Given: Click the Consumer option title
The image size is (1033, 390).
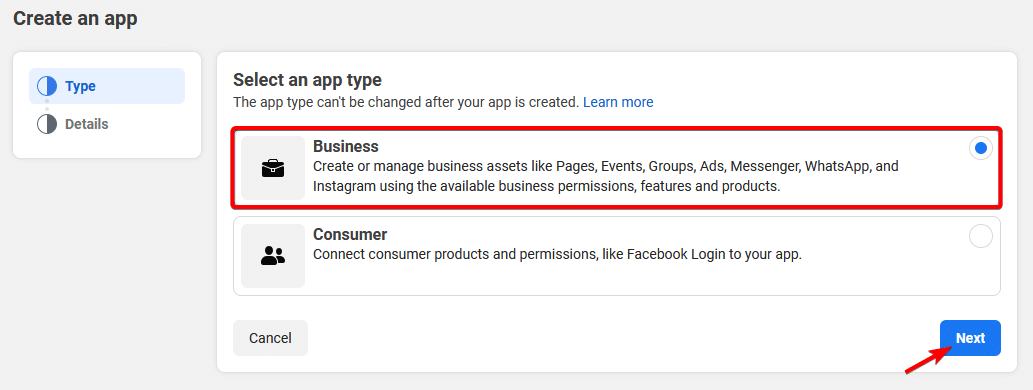Looking at the screenshot, I should point(350,234).
